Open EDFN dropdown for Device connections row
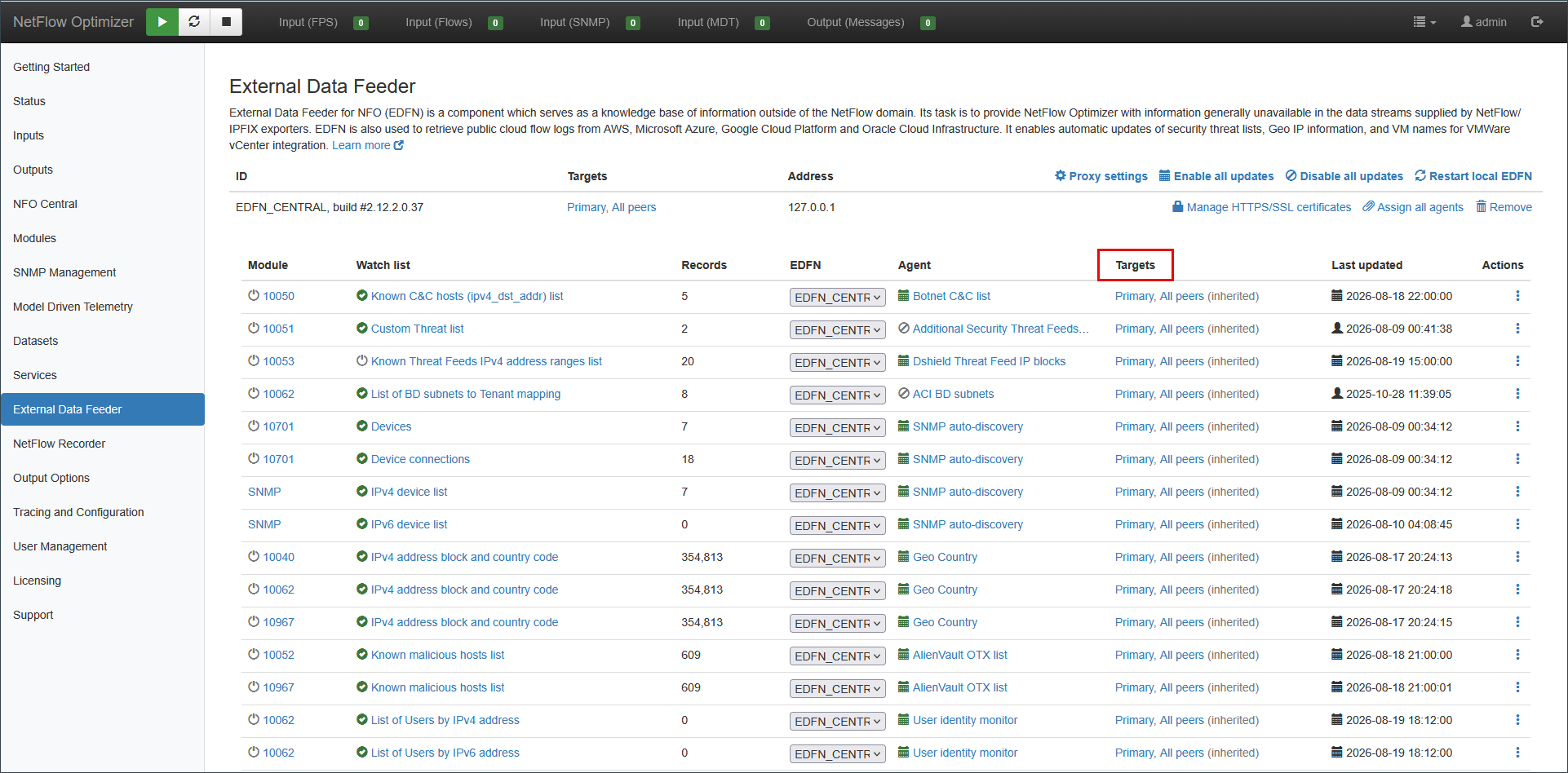Viewport: 1568px width, 773px height. pyautogui.click(x=838, y=461)
